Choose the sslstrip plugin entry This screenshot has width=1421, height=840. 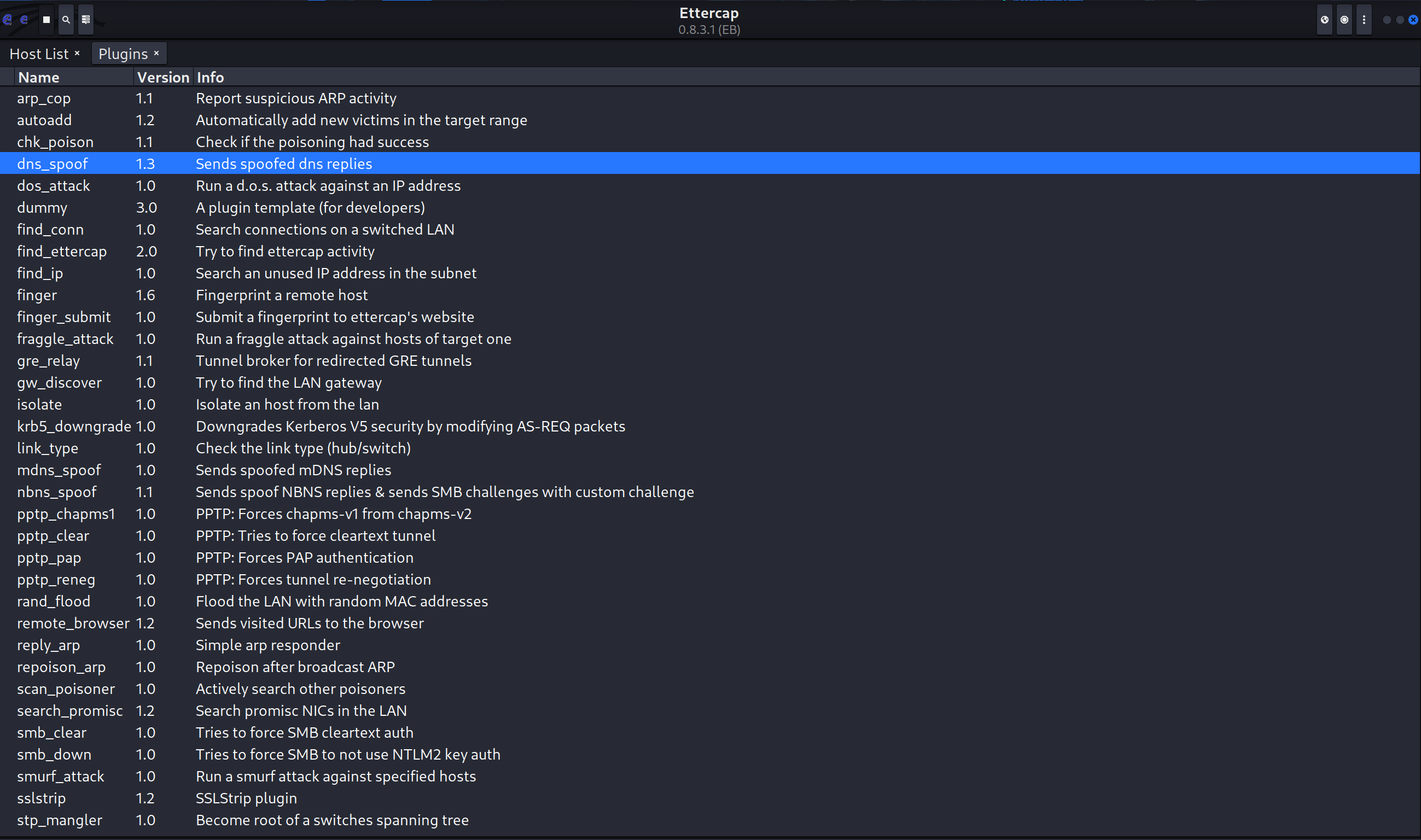click(x=42, y=798)
